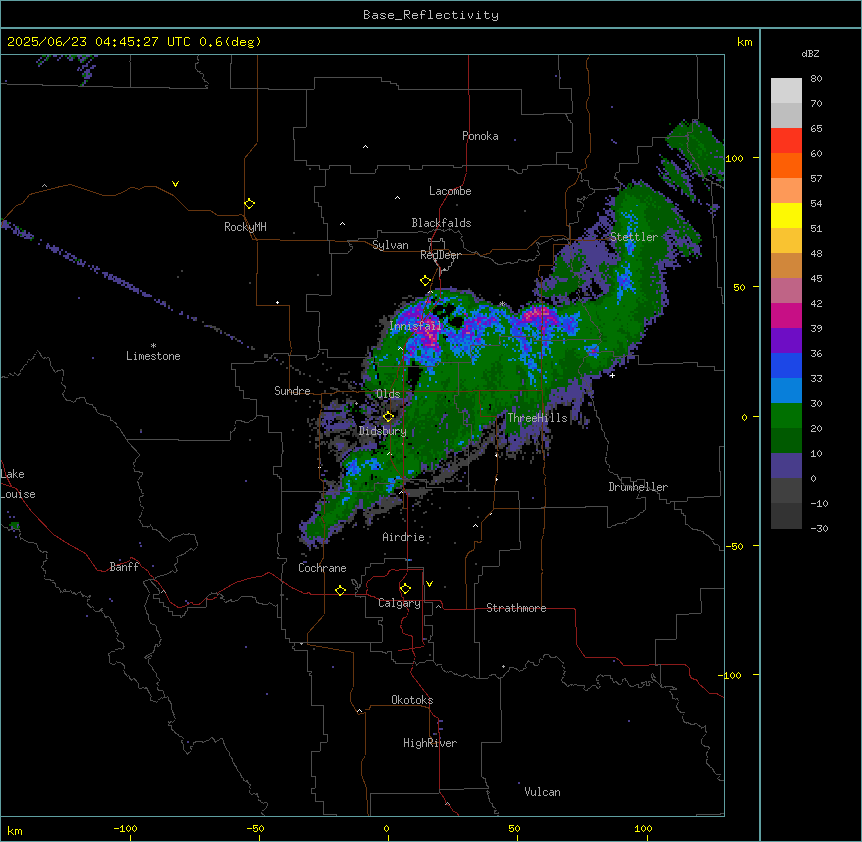Image resolution: width=862 pixels, height=842 pixels.
Task: Select the Okotoks label
Action: [412, 700]
